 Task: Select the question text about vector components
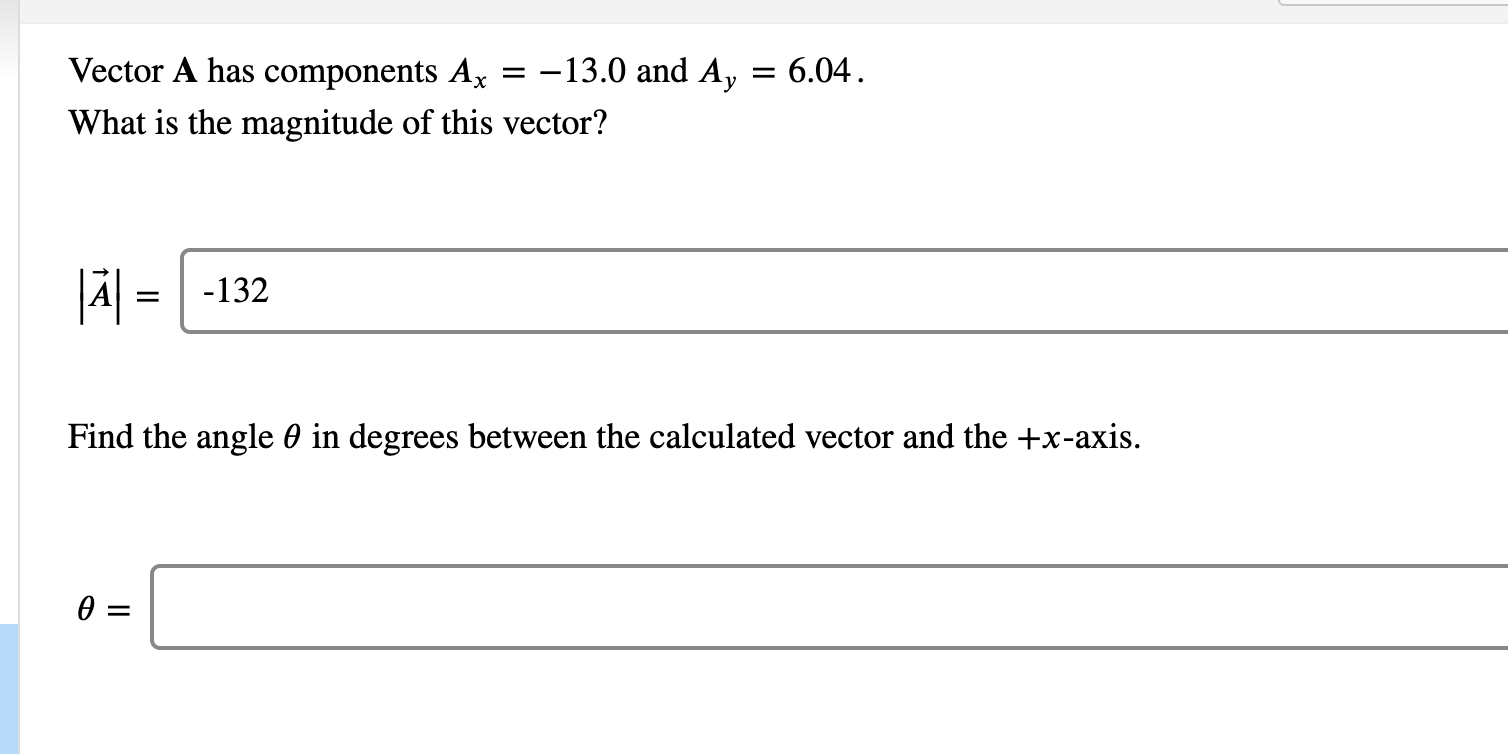(x=460, y=70)
